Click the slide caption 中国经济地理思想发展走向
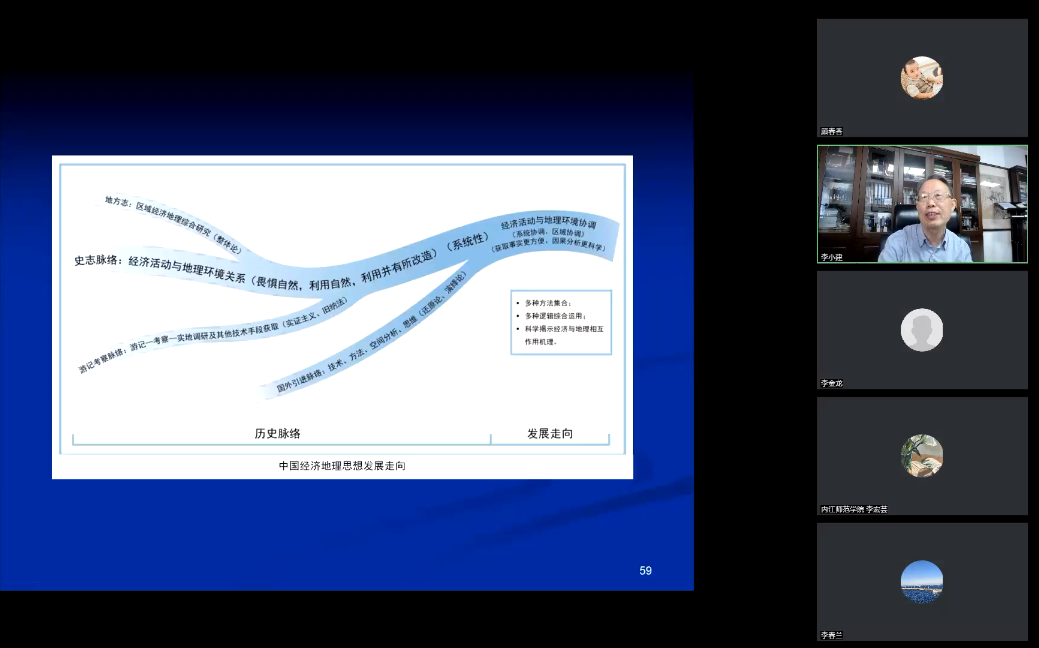 click(x=342, y=466)
